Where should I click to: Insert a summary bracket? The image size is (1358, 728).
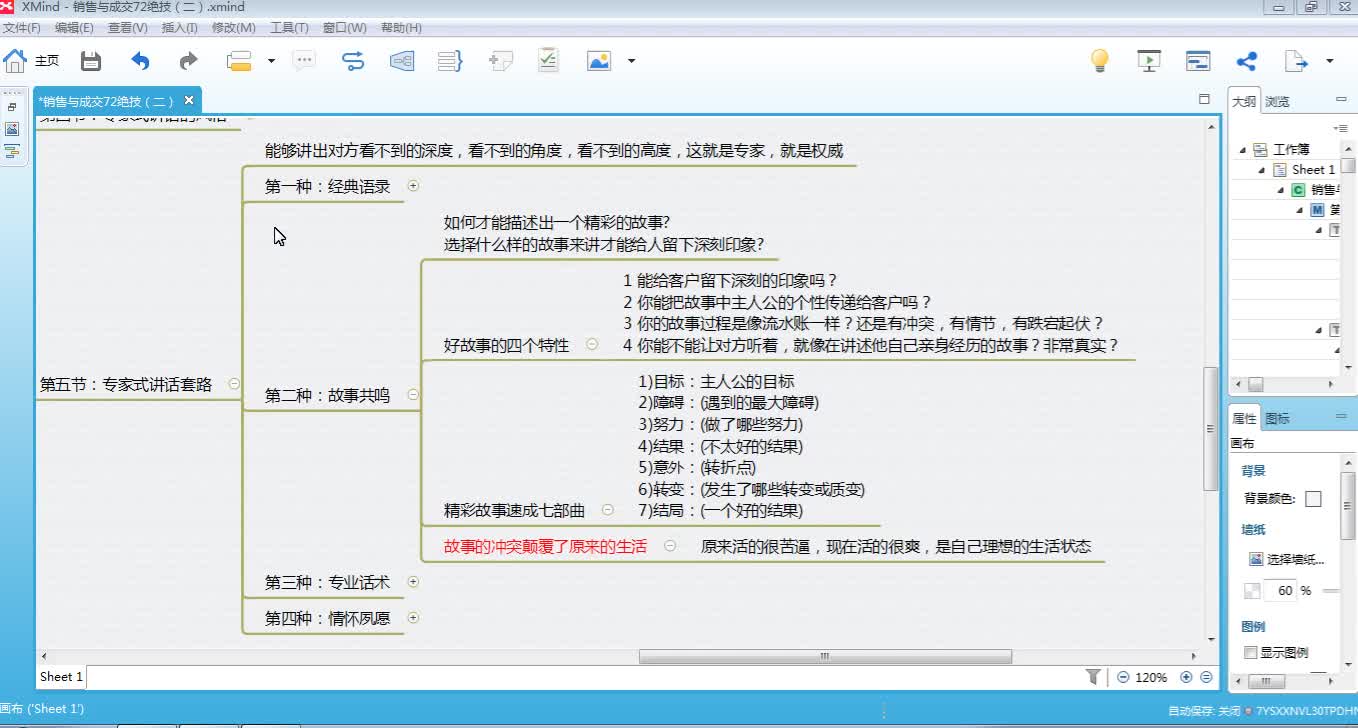pos(450,61)
